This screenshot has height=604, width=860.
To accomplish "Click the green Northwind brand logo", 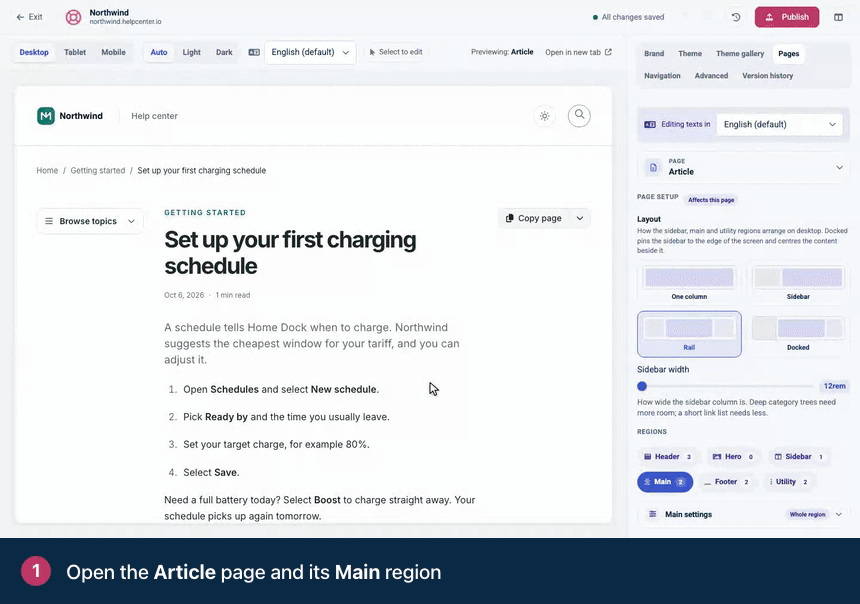I will click(46, 116).
